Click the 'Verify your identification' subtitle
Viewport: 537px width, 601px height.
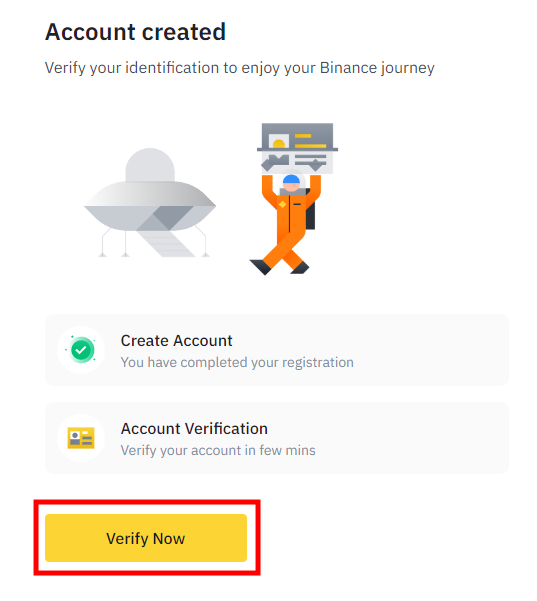[x=240, y=68]
